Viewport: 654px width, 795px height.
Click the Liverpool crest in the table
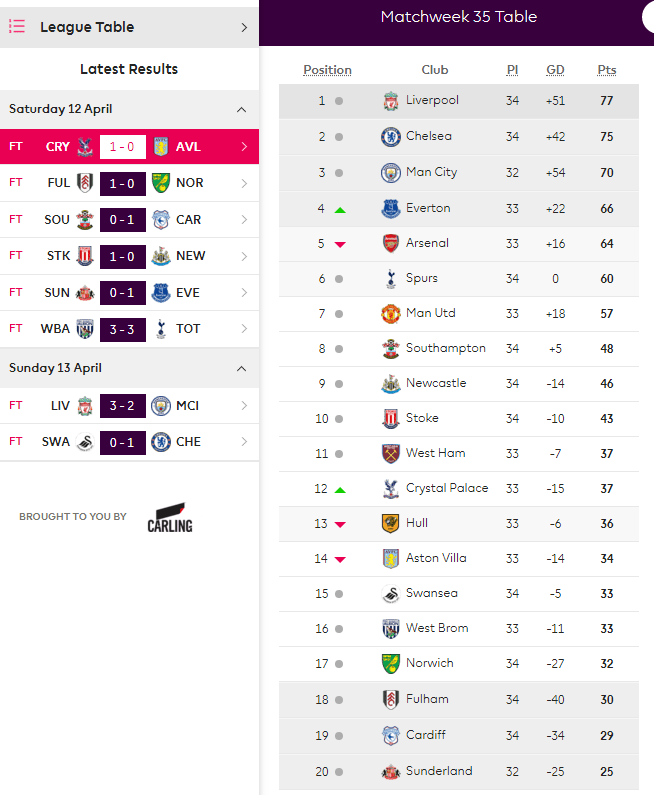point(390,101)
